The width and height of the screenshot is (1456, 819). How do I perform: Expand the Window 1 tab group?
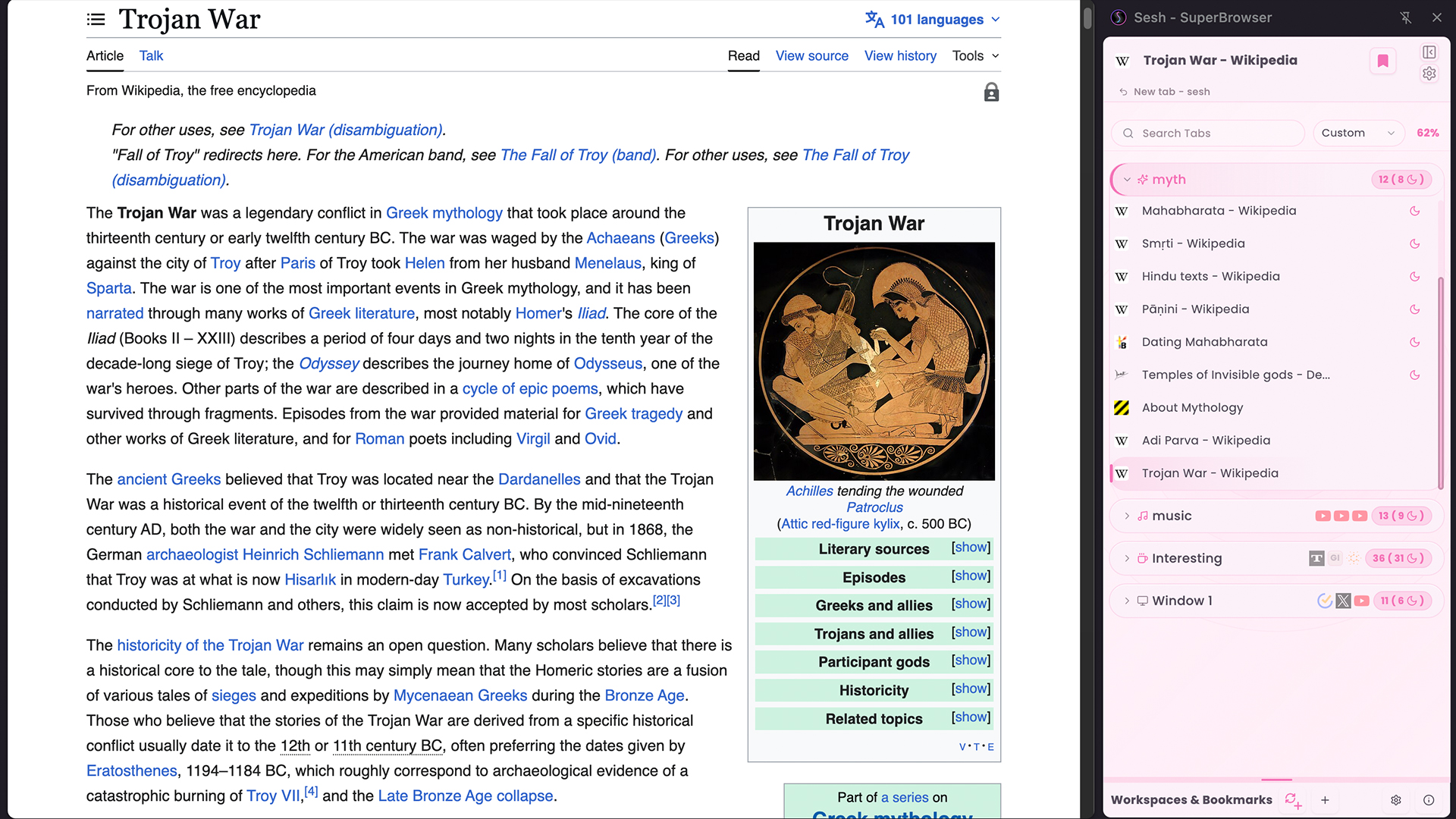1127,601
